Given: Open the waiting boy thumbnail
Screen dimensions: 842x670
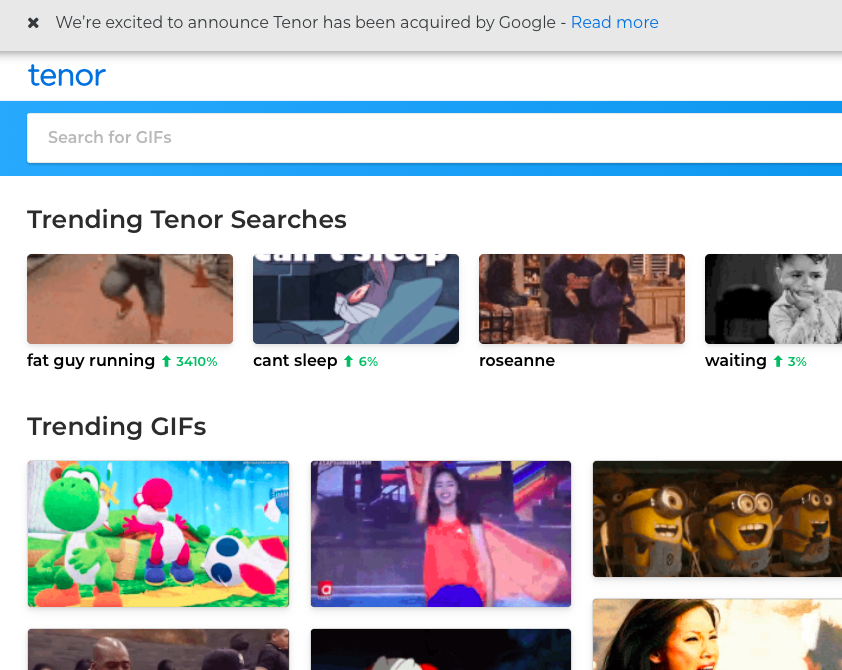Looking at the screenshot, I should tap(773, 298).
